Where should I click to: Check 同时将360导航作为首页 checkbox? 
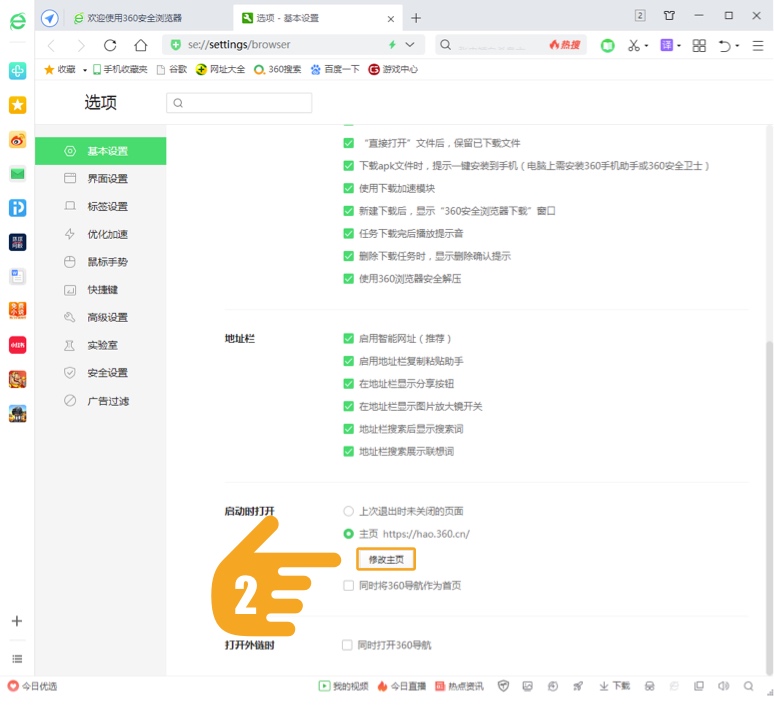(x=348, y=586)
